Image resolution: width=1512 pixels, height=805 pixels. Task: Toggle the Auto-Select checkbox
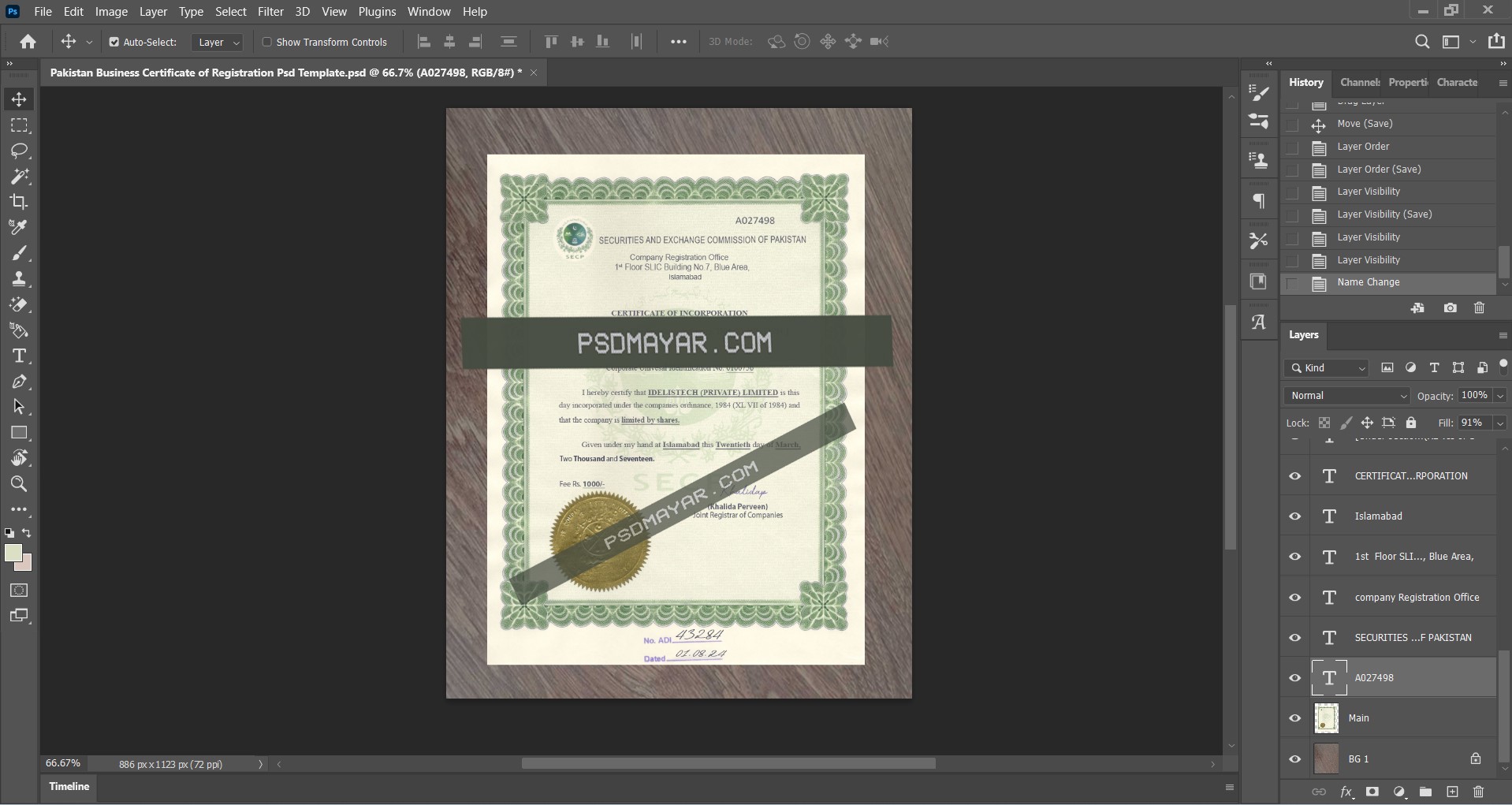tap(114, 42)
